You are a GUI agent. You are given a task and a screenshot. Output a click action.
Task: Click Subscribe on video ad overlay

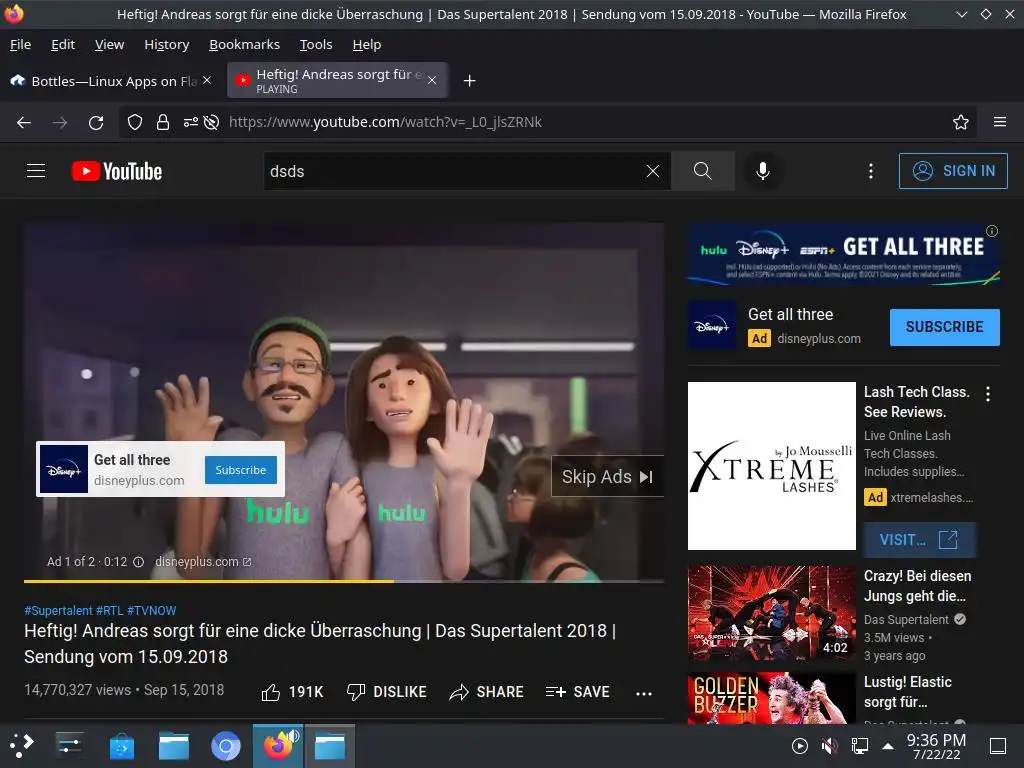coord(240,470)
